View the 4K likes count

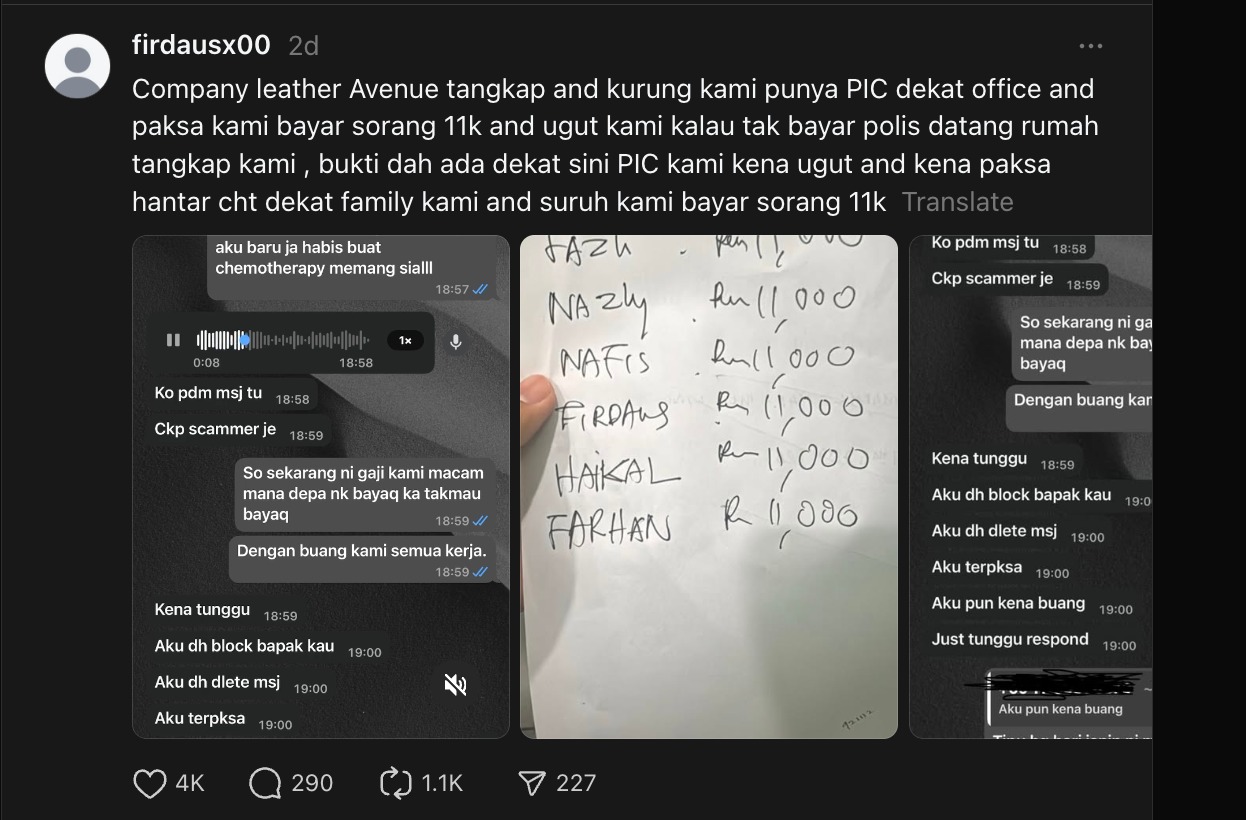[x=190, y=783]
